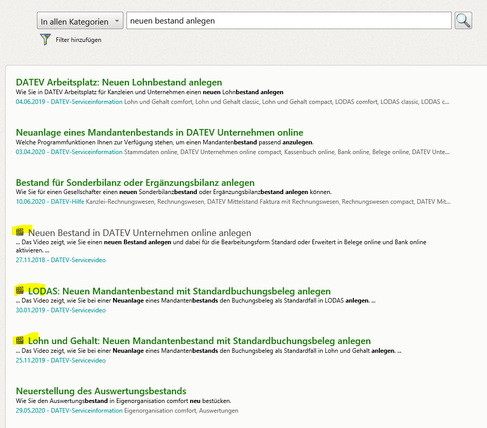Click video icon beside Lohn und Gehalt result
Viewport: 487px width, 428px height.
click(x=20, y=340)
